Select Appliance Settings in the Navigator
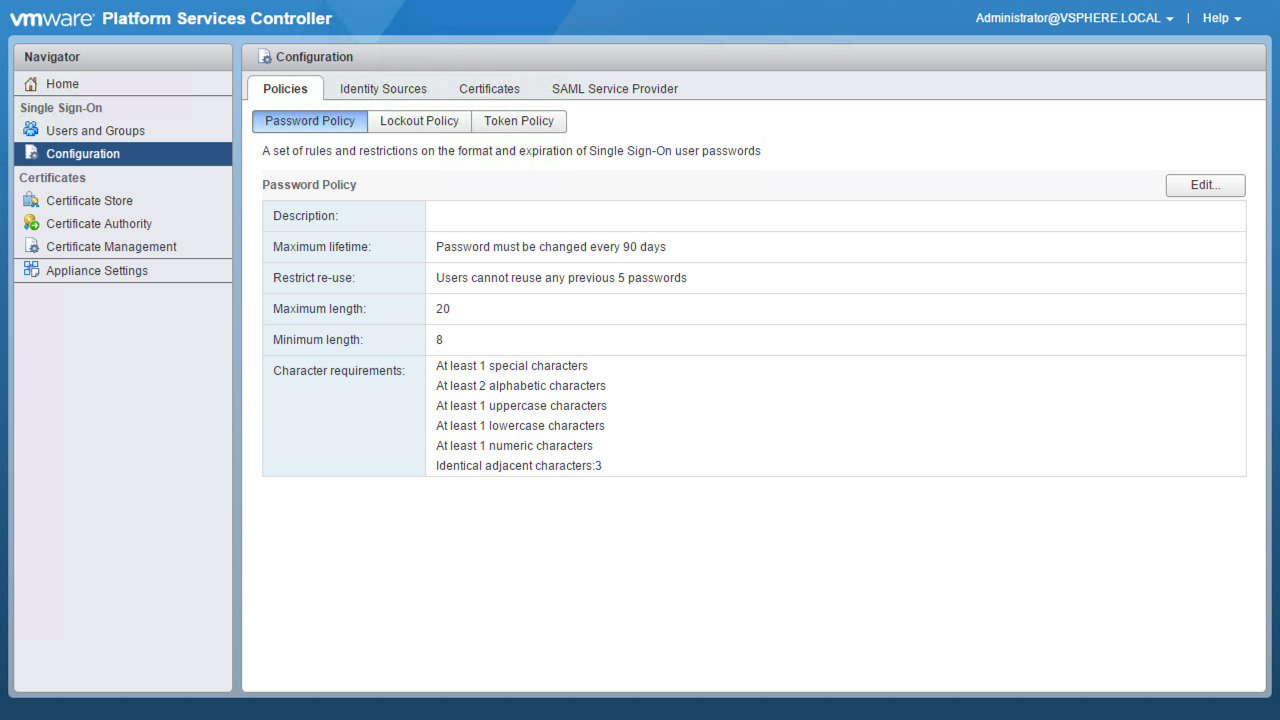The width and height of the screenshot is (1280, 720). tap(97, 271)
